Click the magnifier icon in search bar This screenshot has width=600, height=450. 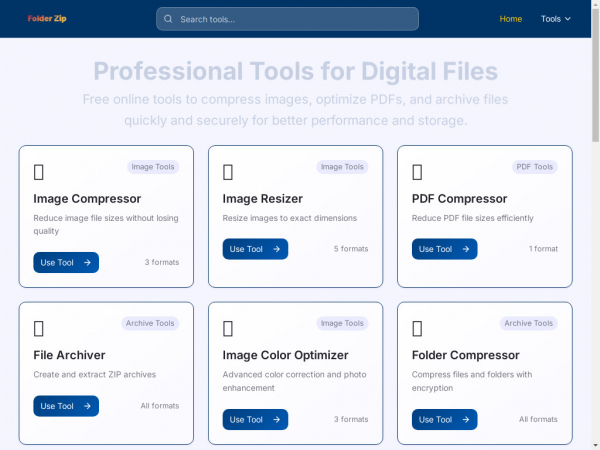(x=168, y=19)
